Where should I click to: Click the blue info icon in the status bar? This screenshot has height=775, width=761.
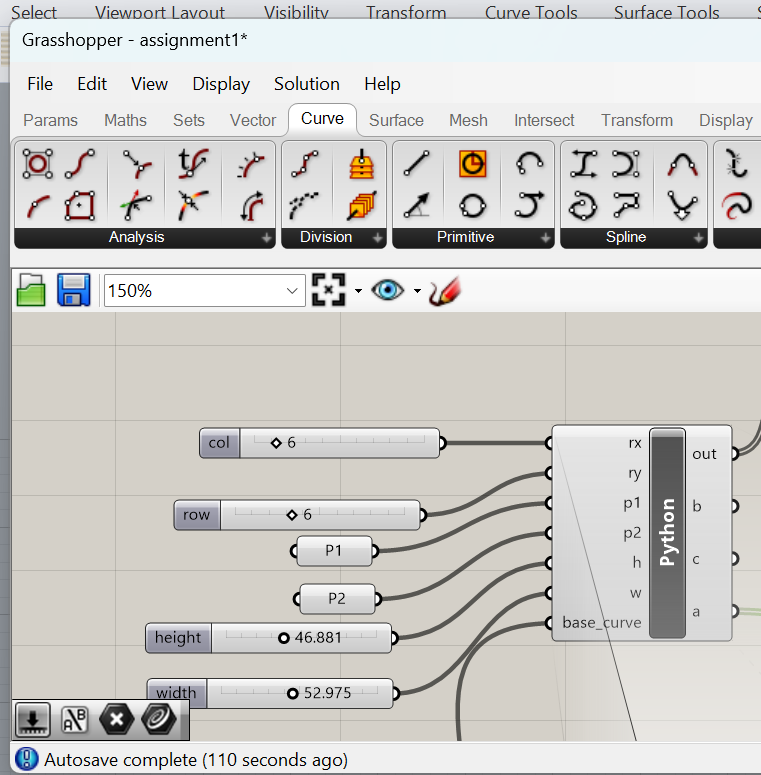click(x=27, y=759)
